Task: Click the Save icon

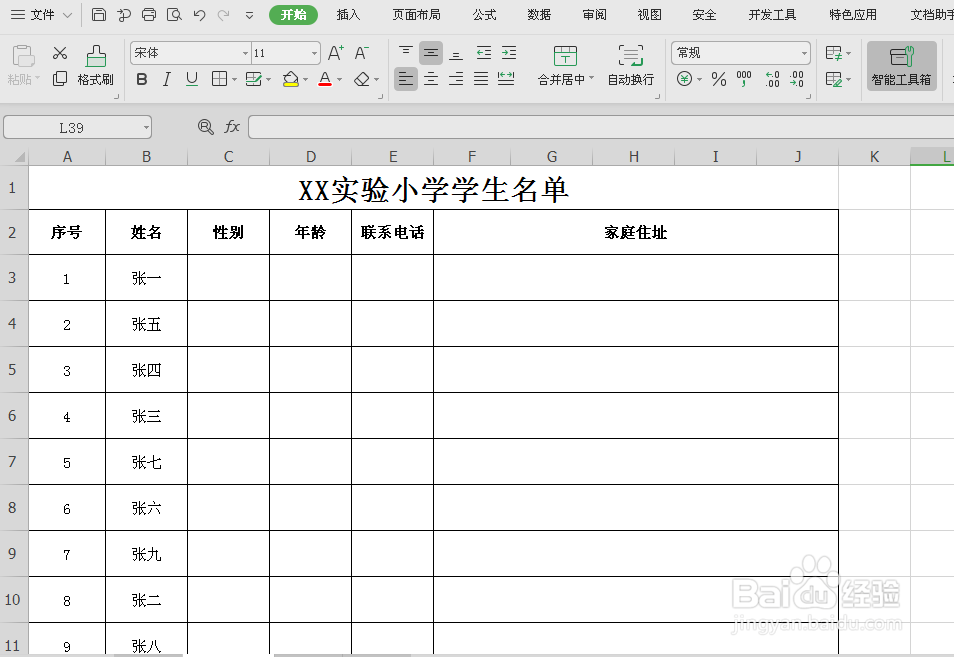Action: pyautogui.click(x=97, y=15)
